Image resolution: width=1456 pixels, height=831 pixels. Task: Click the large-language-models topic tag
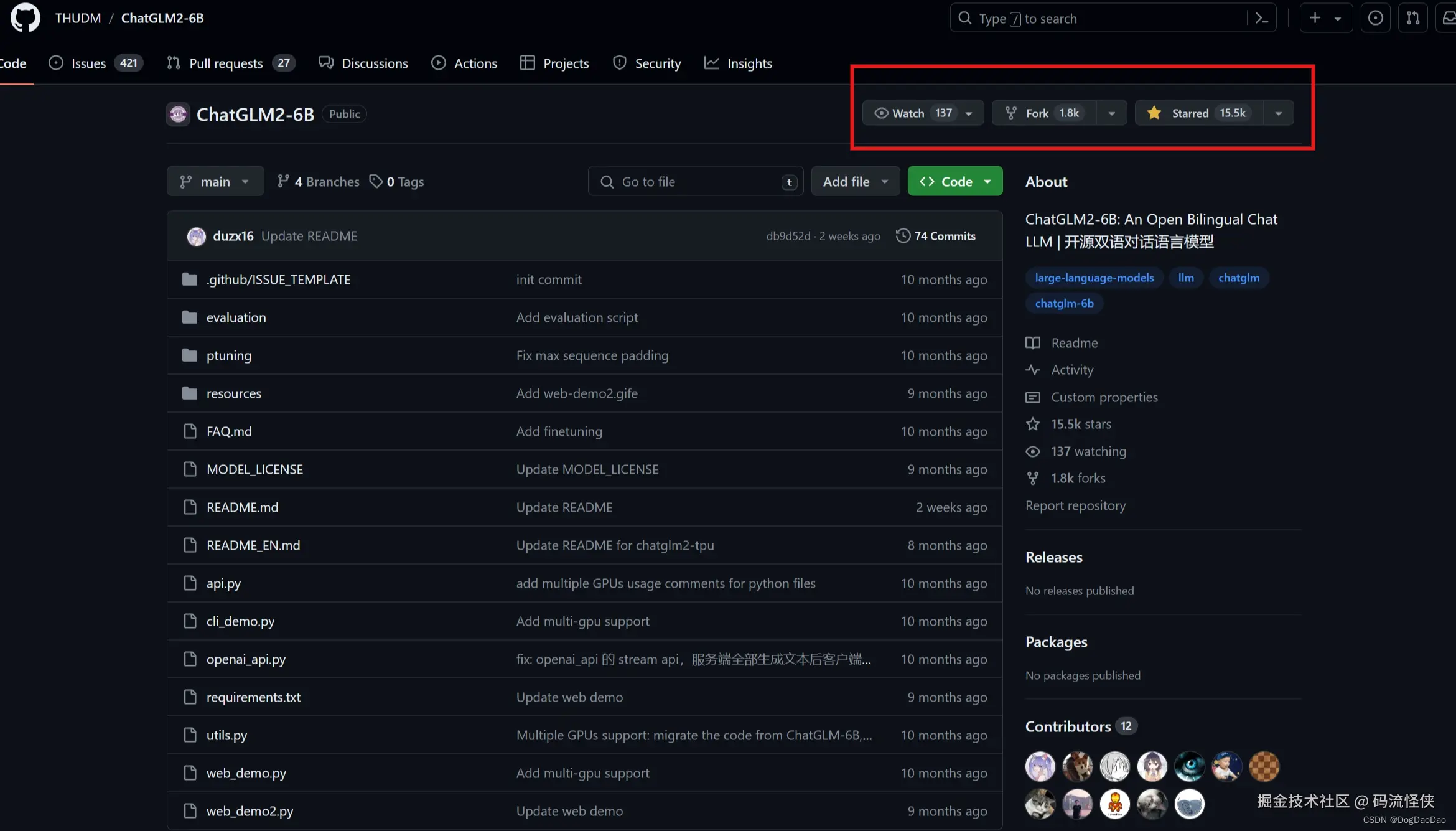coord(1094,278)
